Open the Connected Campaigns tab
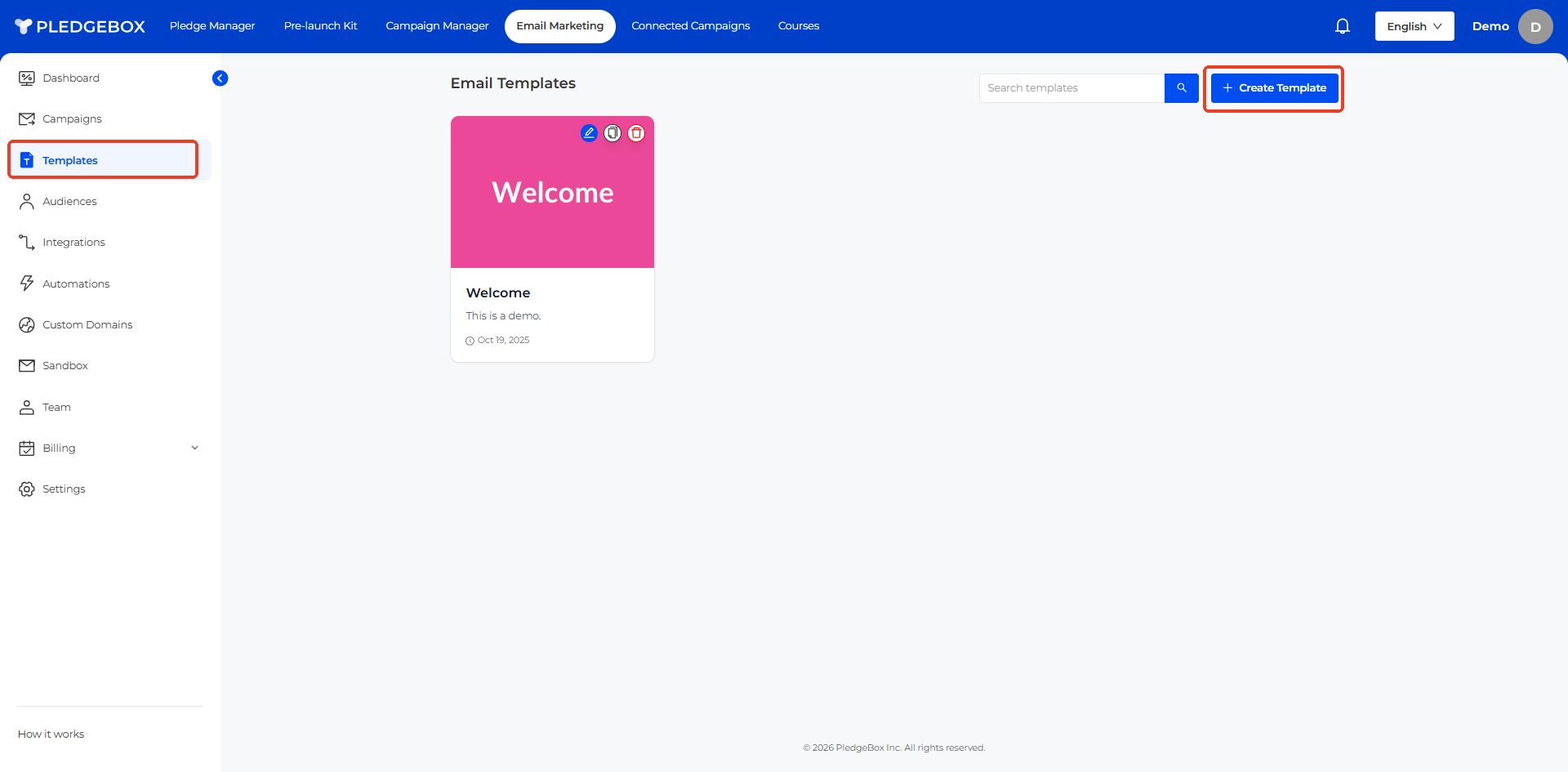The width and height of the screenshot is (1568, 772). pos(690,26)
